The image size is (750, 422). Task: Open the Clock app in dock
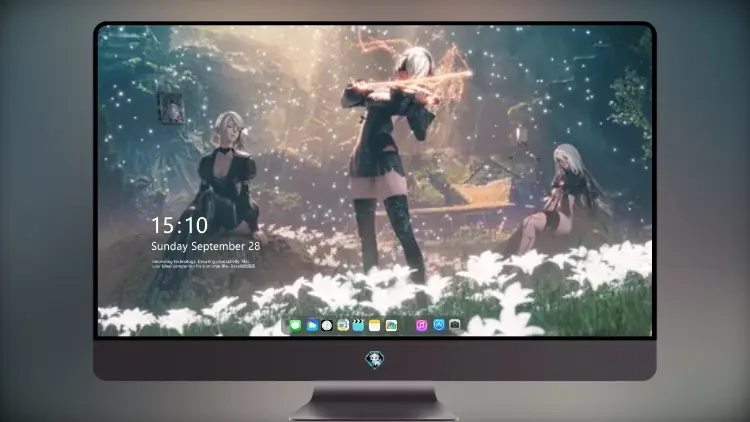tap(327, 326)
